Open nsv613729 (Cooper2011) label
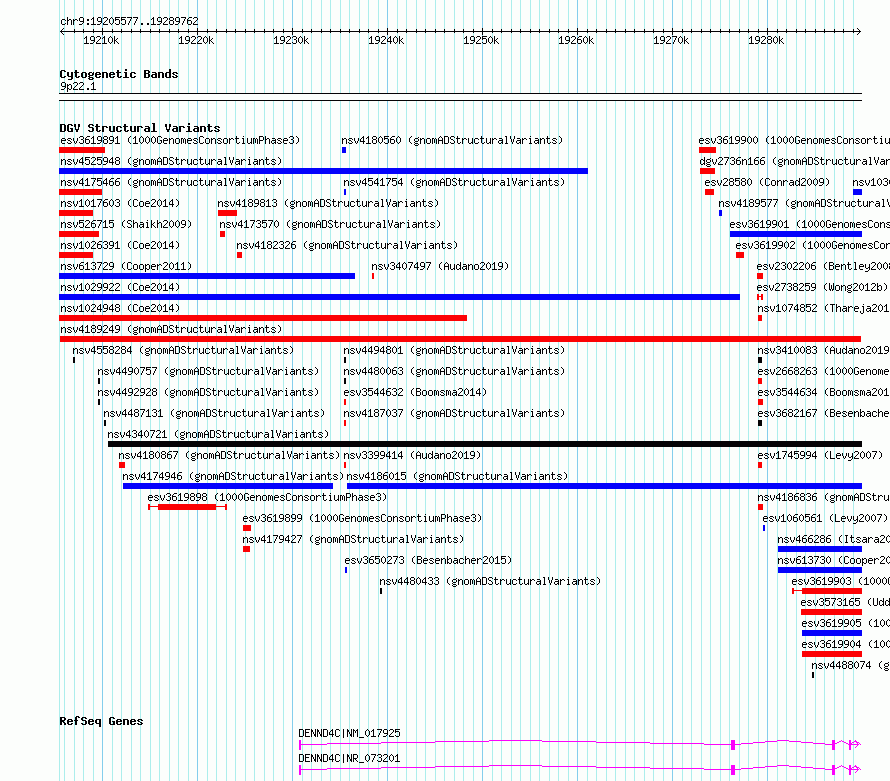 (x=126, y=266)
